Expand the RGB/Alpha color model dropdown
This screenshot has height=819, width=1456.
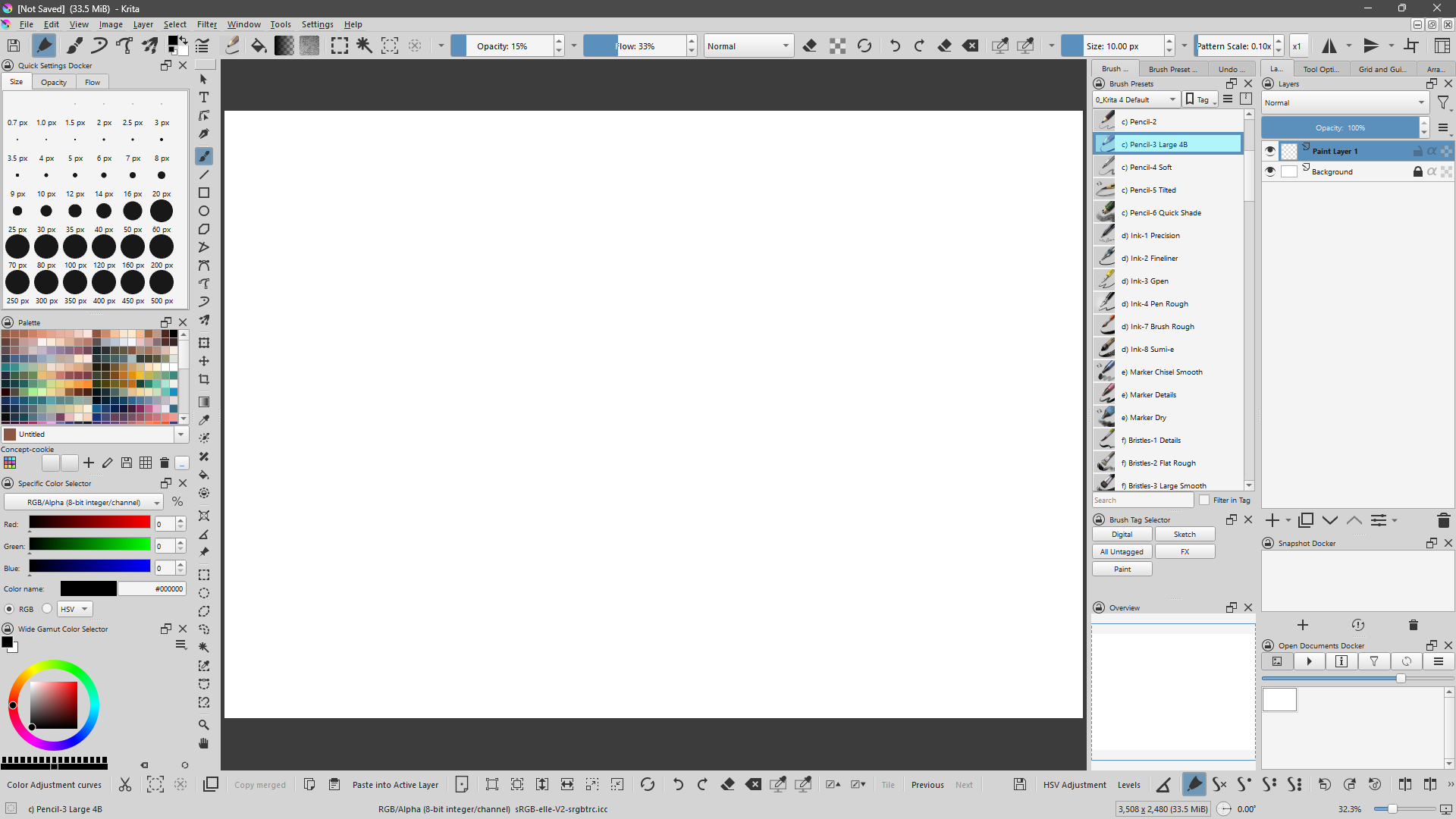[x=83, y=502]
